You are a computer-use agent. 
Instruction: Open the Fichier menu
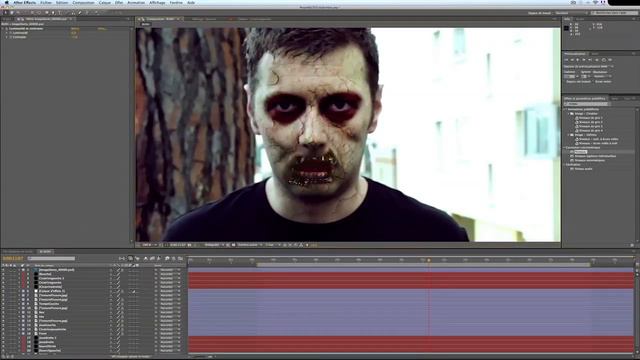tap(46, 2)
